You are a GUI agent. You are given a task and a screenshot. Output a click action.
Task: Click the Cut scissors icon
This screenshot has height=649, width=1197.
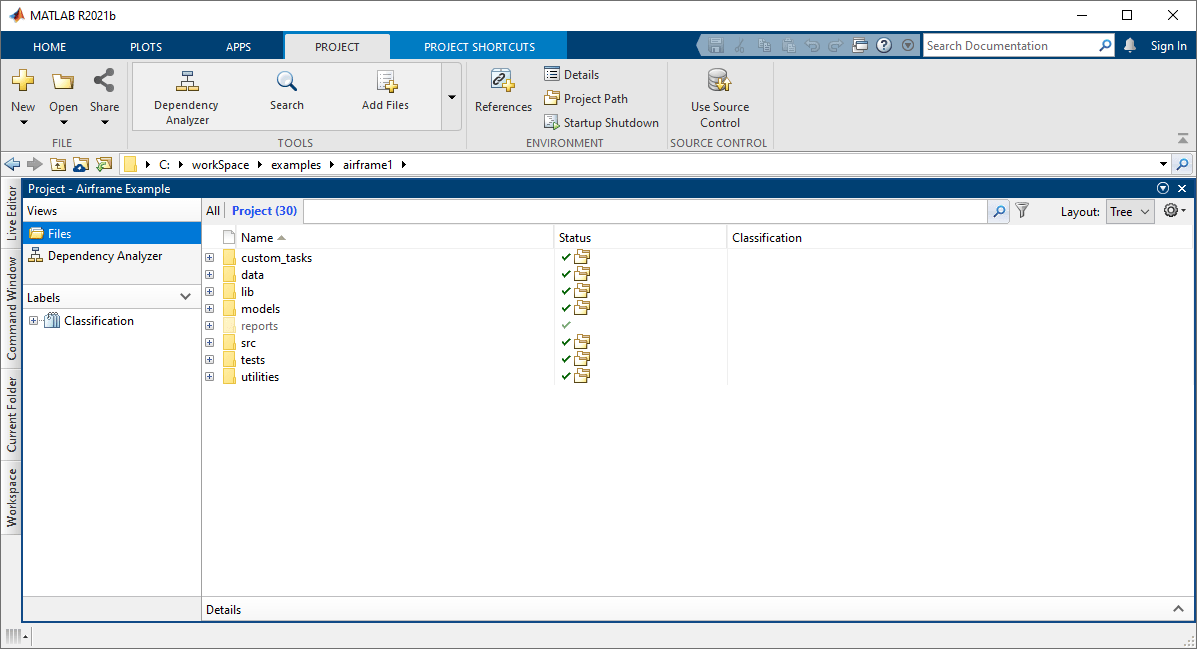pos(739,46)
